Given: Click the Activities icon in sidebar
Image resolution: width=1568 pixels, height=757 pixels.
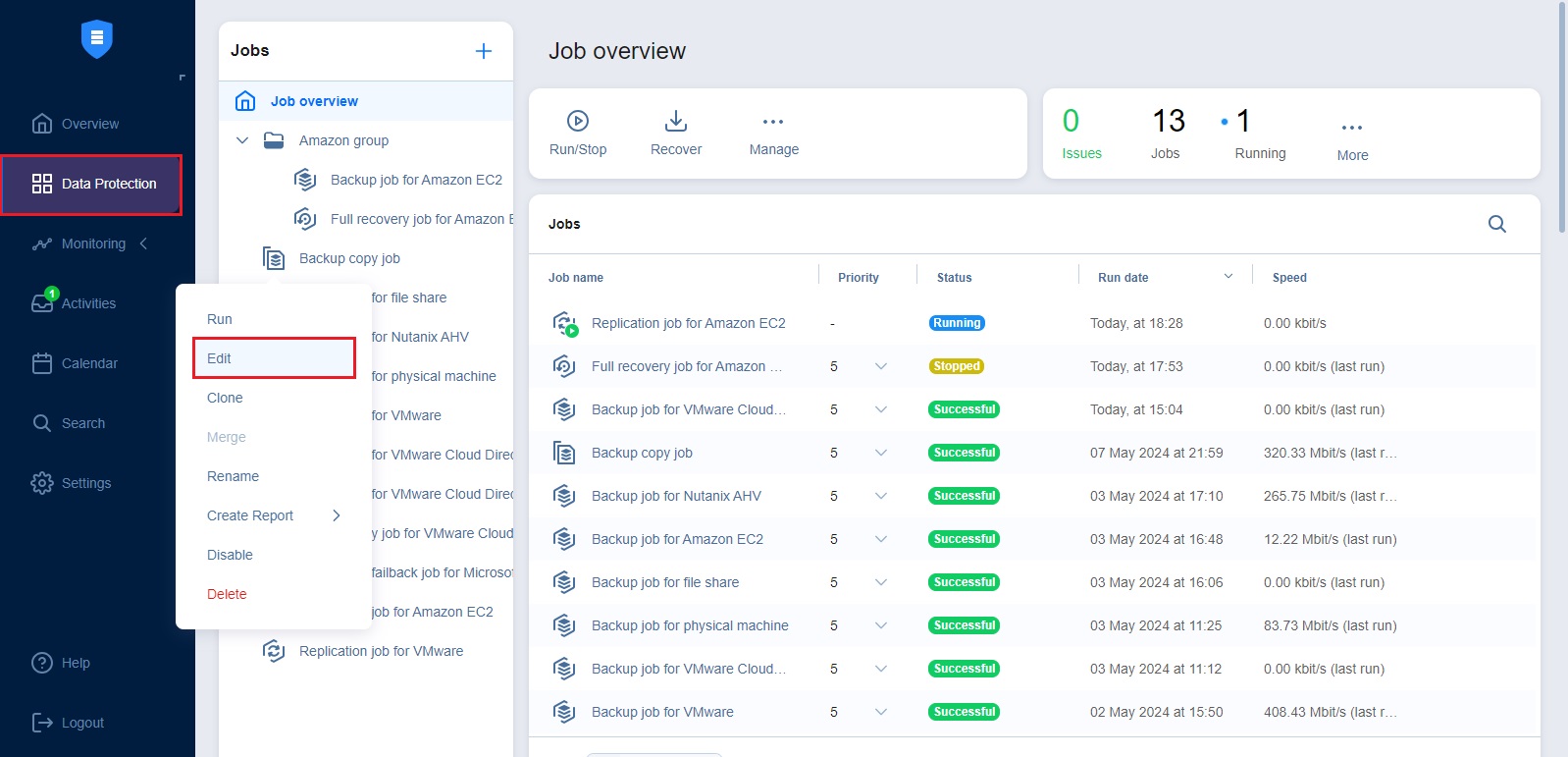Looking at the screenshot, I should point(42,303).
